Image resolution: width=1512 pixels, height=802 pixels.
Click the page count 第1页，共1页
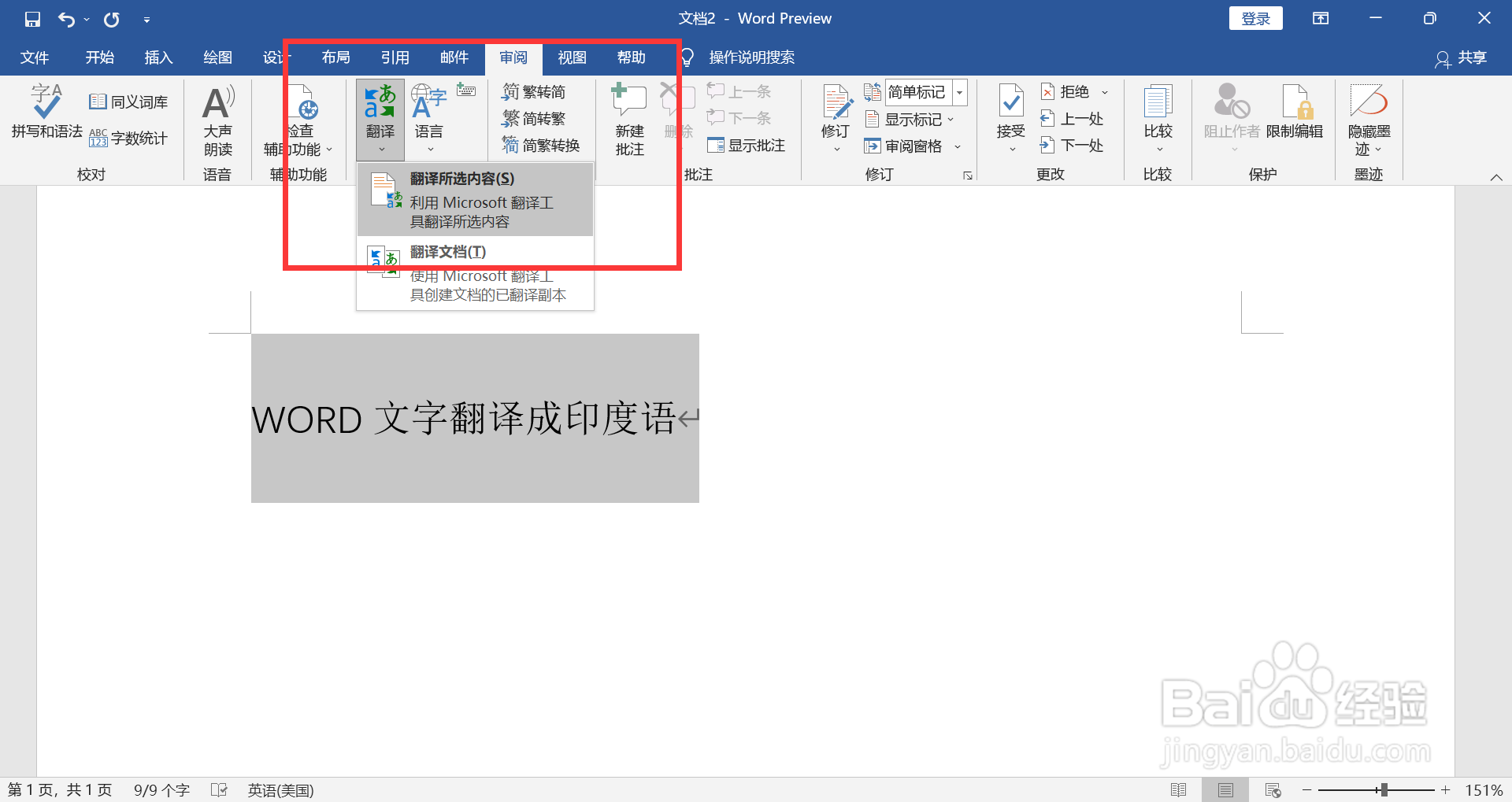(x=60, y=789)
